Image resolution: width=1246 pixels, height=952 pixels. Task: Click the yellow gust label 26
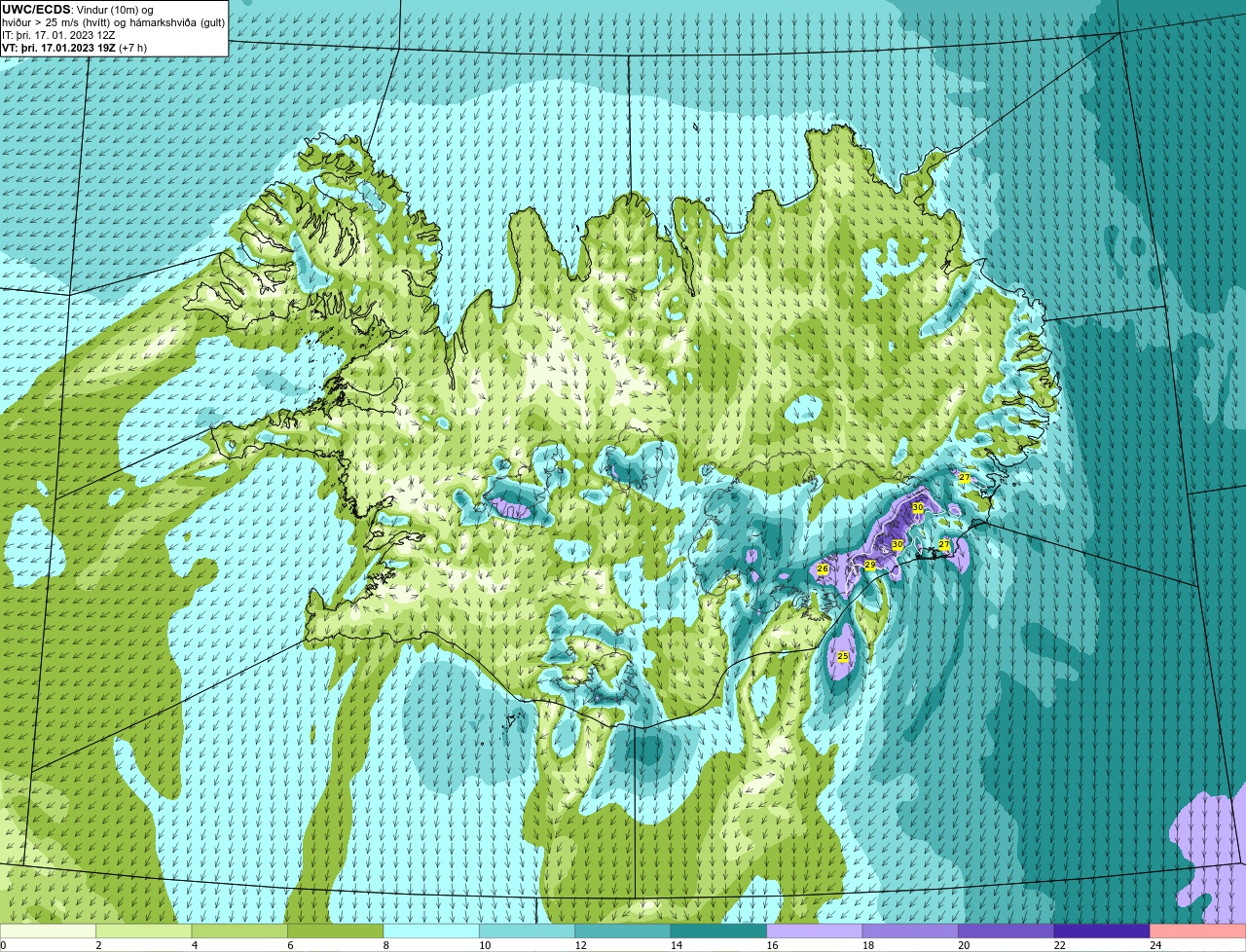[823, 569]
